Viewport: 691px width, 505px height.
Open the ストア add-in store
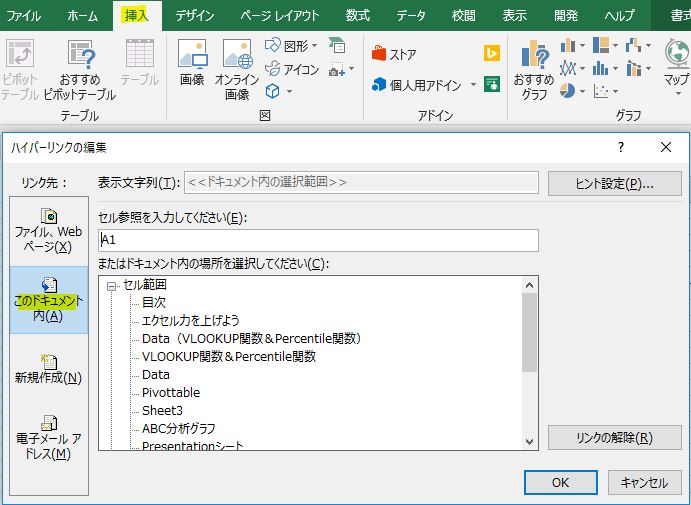tap(394, 54)
